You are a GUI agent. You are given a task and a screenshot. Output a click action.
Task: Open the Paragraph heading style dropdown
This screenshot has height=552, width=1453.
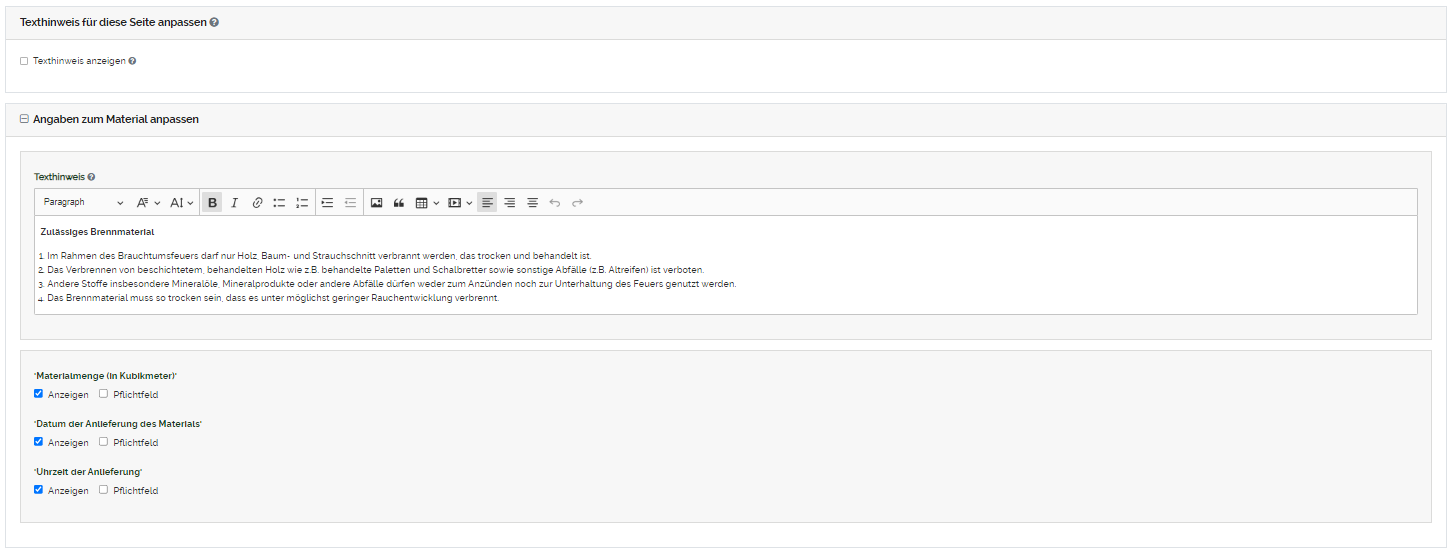click(x=83, y=203)
